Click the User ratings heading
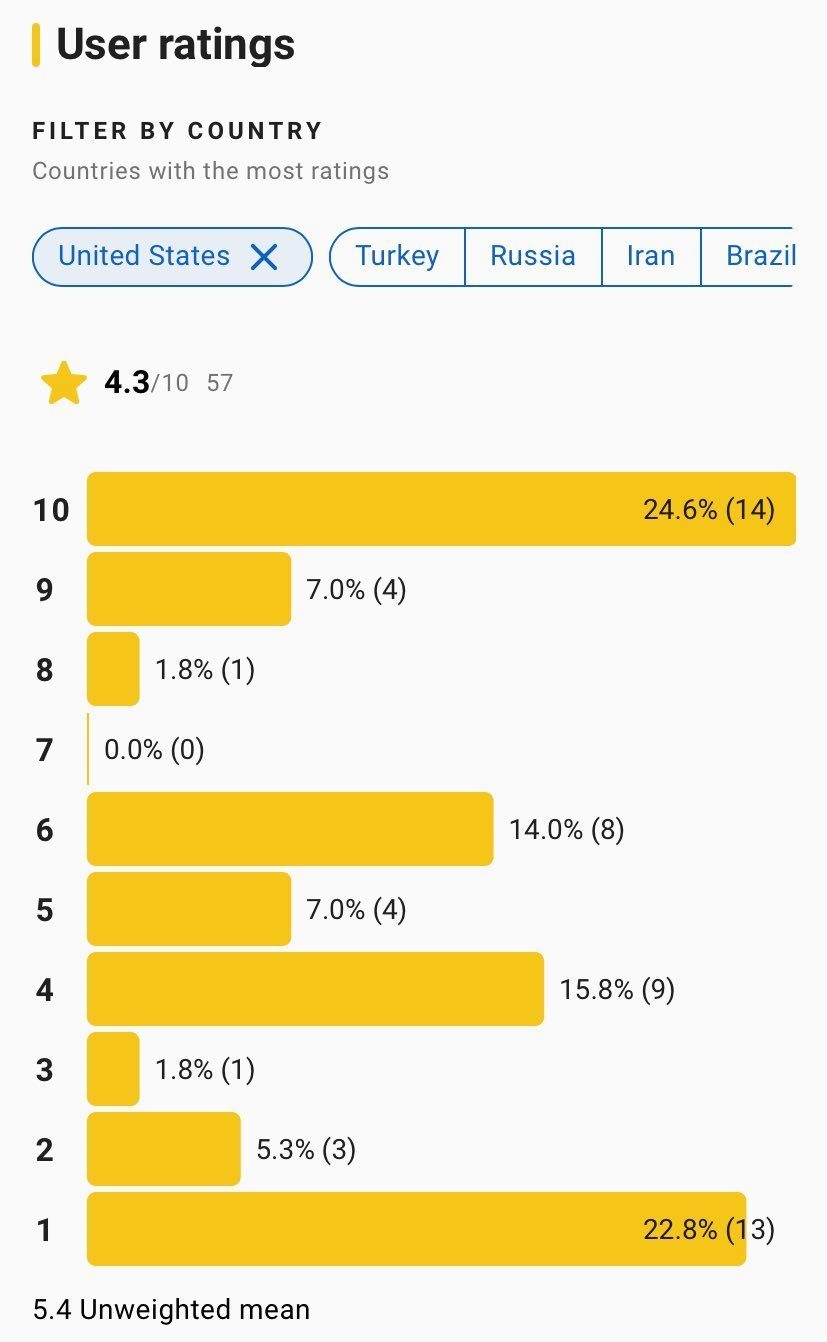The height and width of the screenshot is (1342, 827). tap(175, 45)
